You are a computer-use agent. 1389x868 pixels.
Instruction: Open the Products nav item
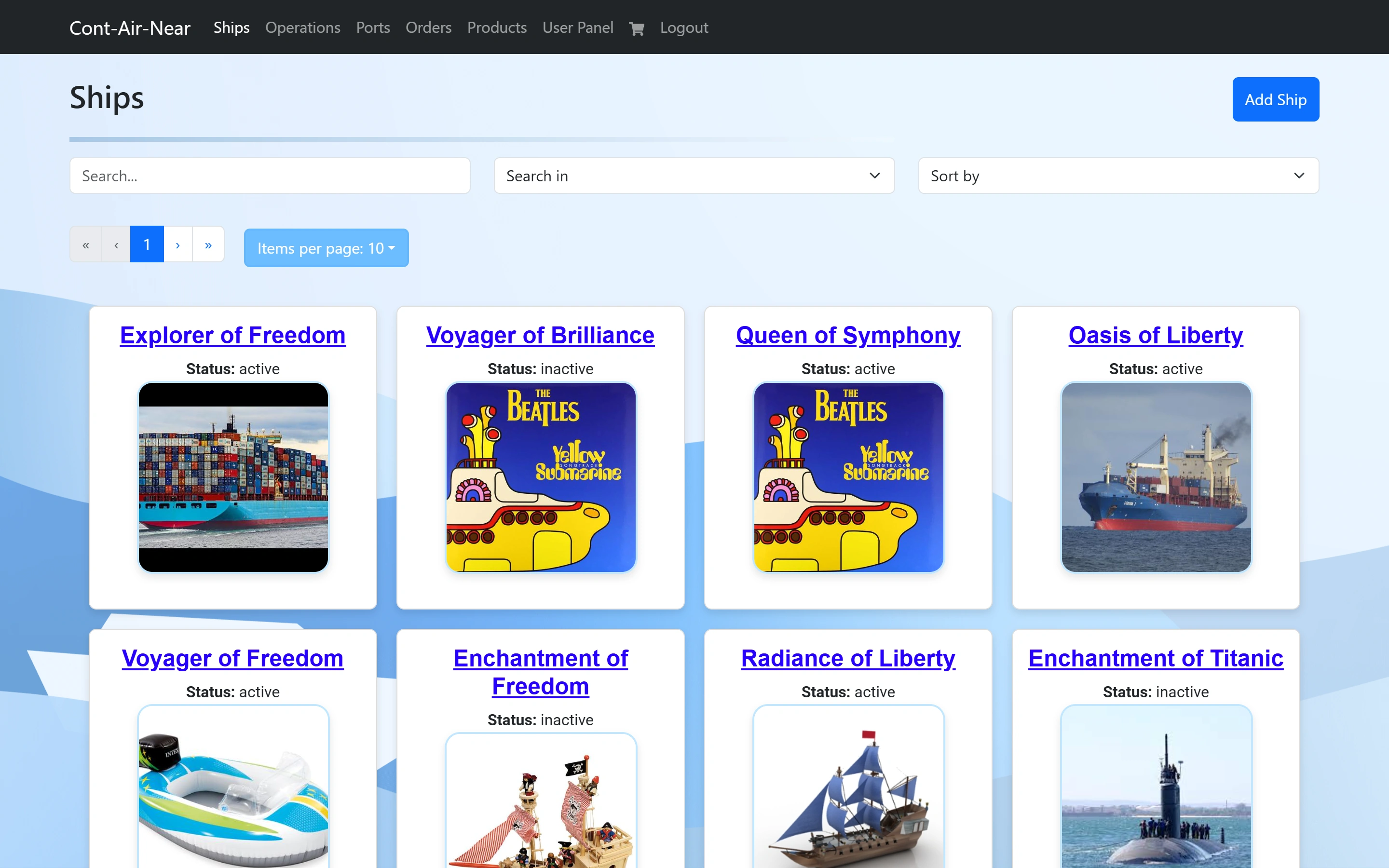496,27
